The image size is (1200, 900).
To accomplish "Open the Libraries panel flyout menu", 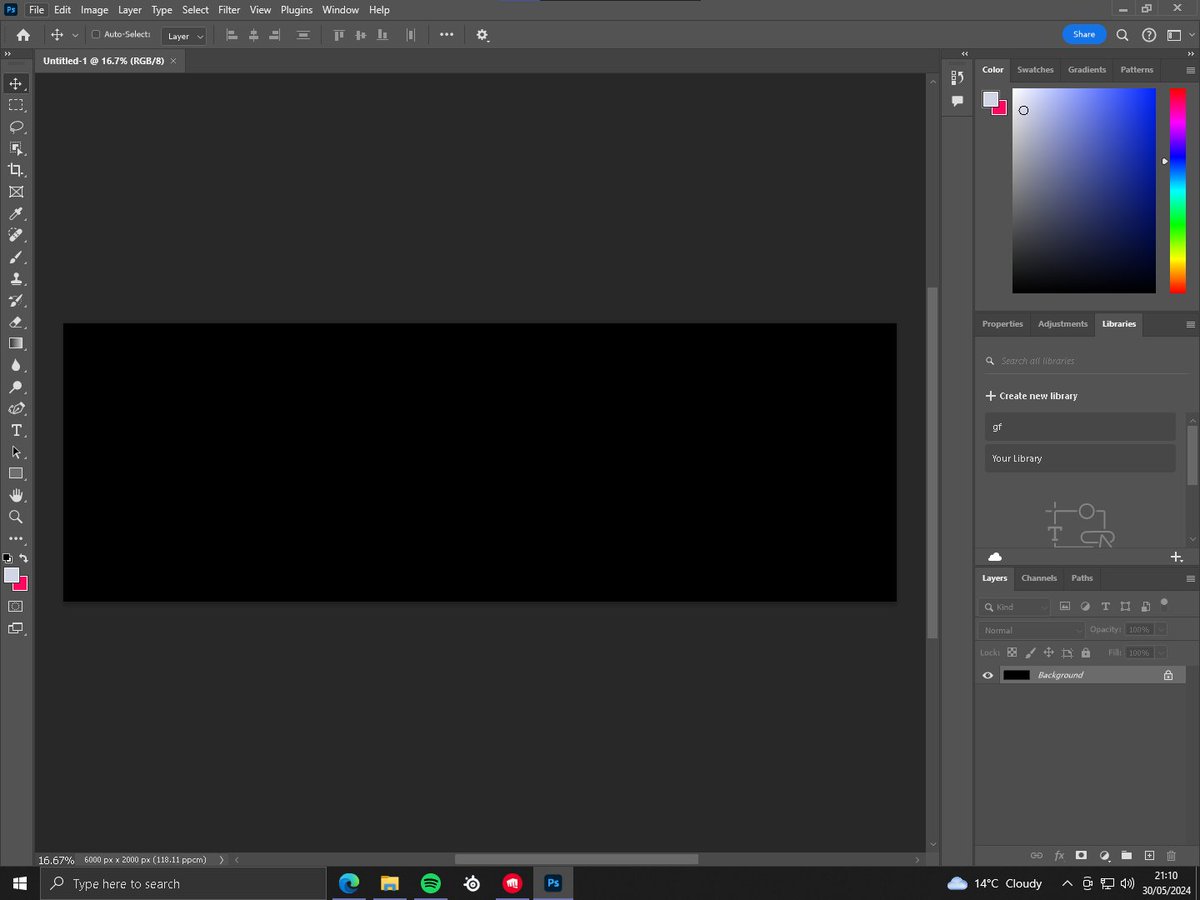I will tap(1190, 324).
